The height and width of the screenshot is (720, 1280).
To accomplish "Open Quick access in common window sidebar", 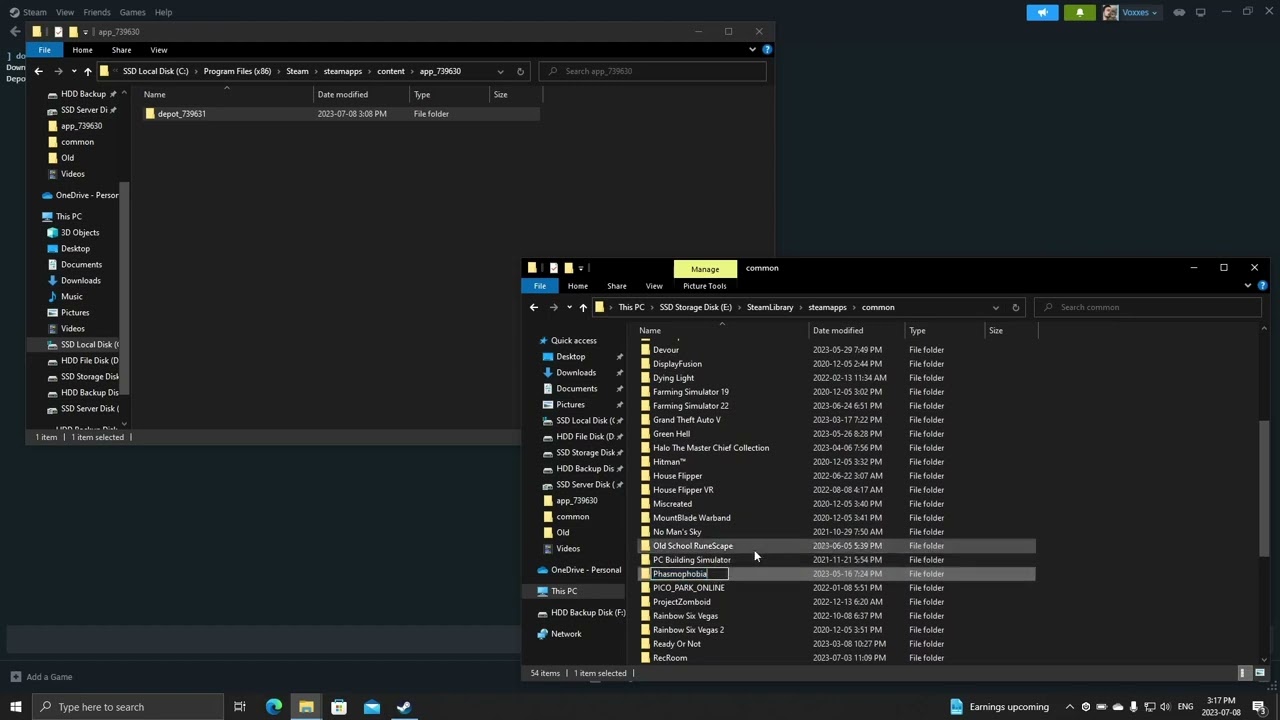I will pos(573,341).
